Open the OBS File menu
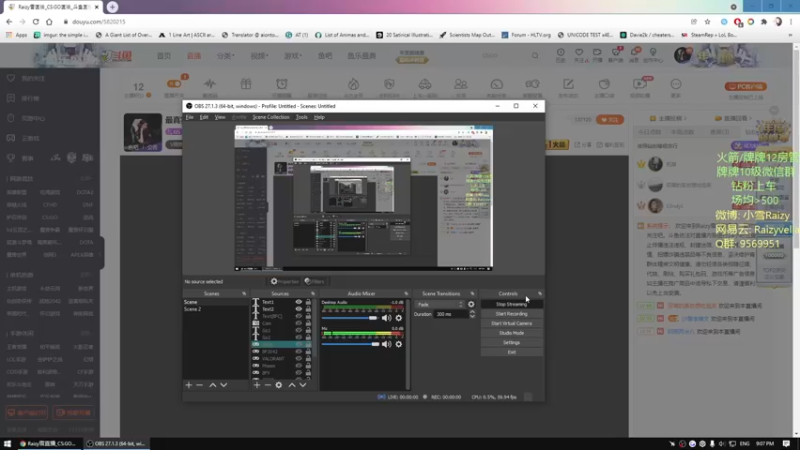Viewport: 800px width, 450px height. point(189,117)
